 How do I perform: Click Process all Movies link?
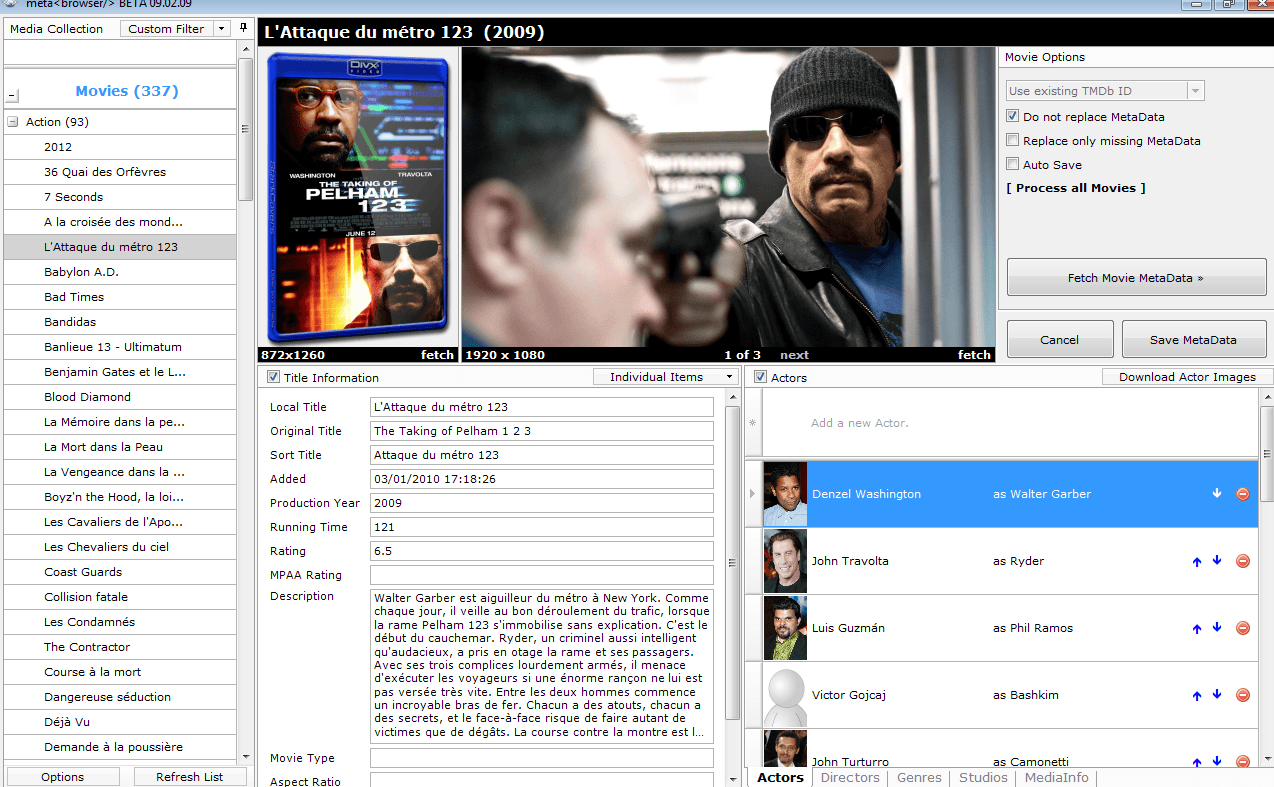1076,188
